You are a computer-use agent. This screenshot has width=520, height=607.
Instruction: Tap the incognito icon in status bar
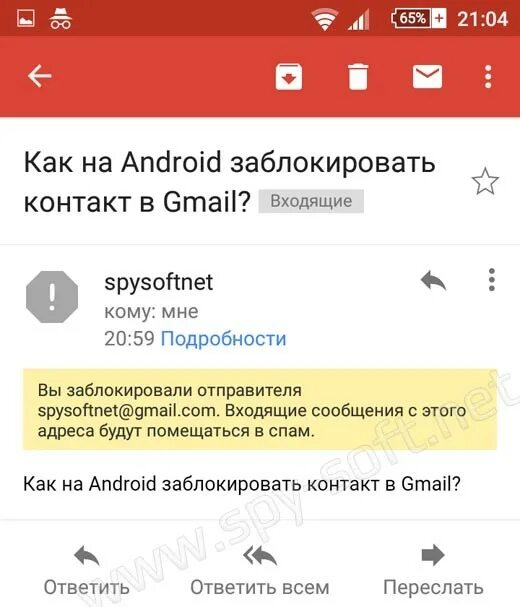(61, 18)
